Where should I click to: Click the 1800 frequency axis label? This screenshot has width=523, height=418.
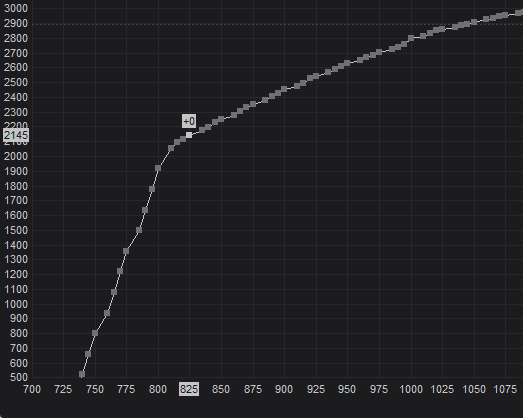tap(16, 186)
